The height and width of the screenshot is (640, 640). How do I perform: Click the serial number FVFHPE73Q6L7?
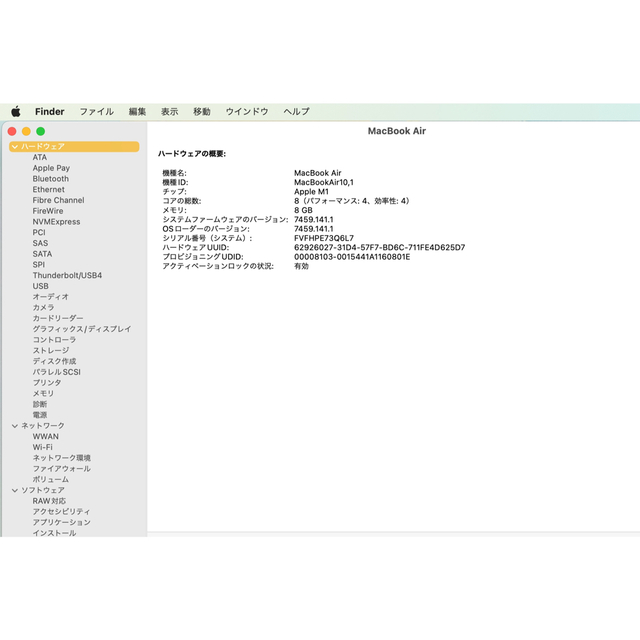coord(324,238)
